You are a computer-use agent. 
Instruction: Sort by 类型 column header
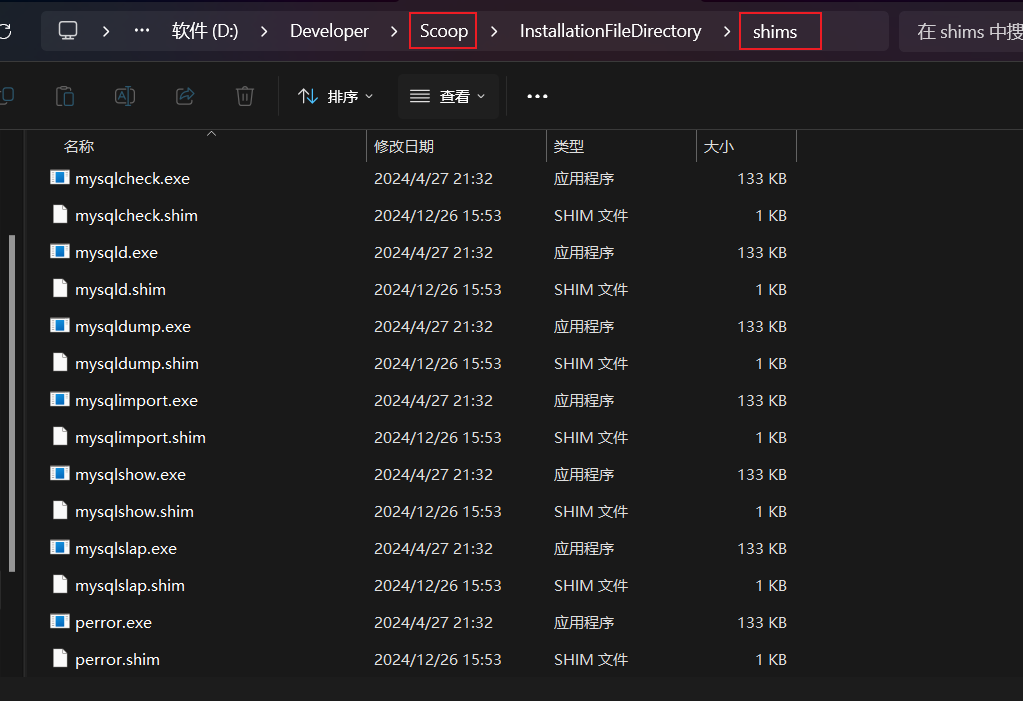pos(621,146)
